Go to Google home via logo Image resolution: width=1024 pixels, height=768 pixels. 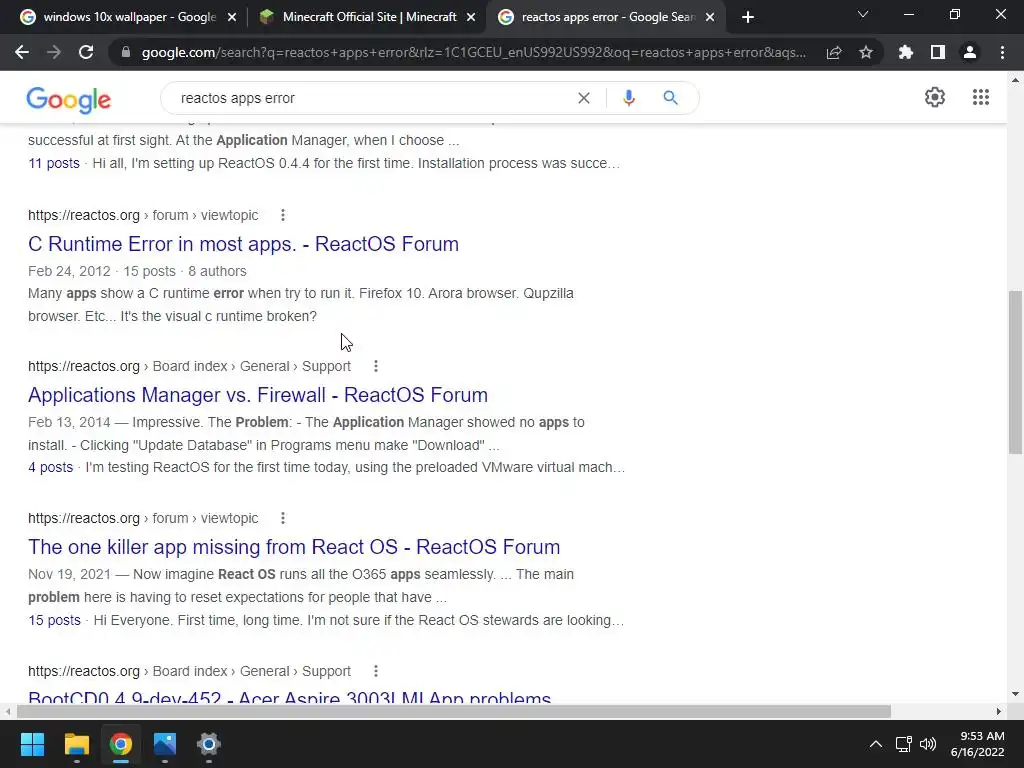pos(69,99)
